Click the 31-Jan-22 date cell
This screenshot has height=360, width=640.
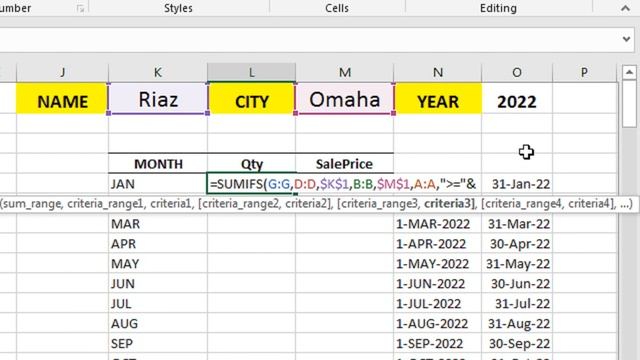coord(517,184)
